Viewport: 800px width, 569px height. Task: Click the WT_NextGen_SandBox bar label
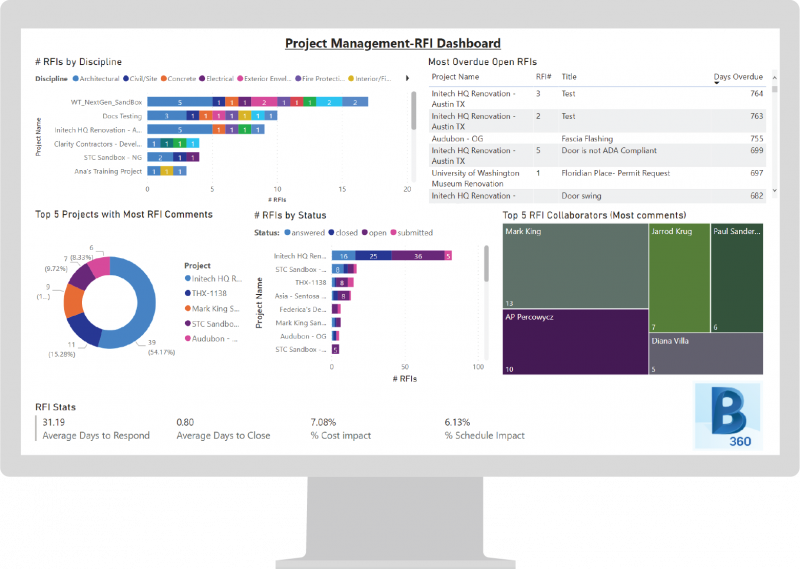point(106,102)
